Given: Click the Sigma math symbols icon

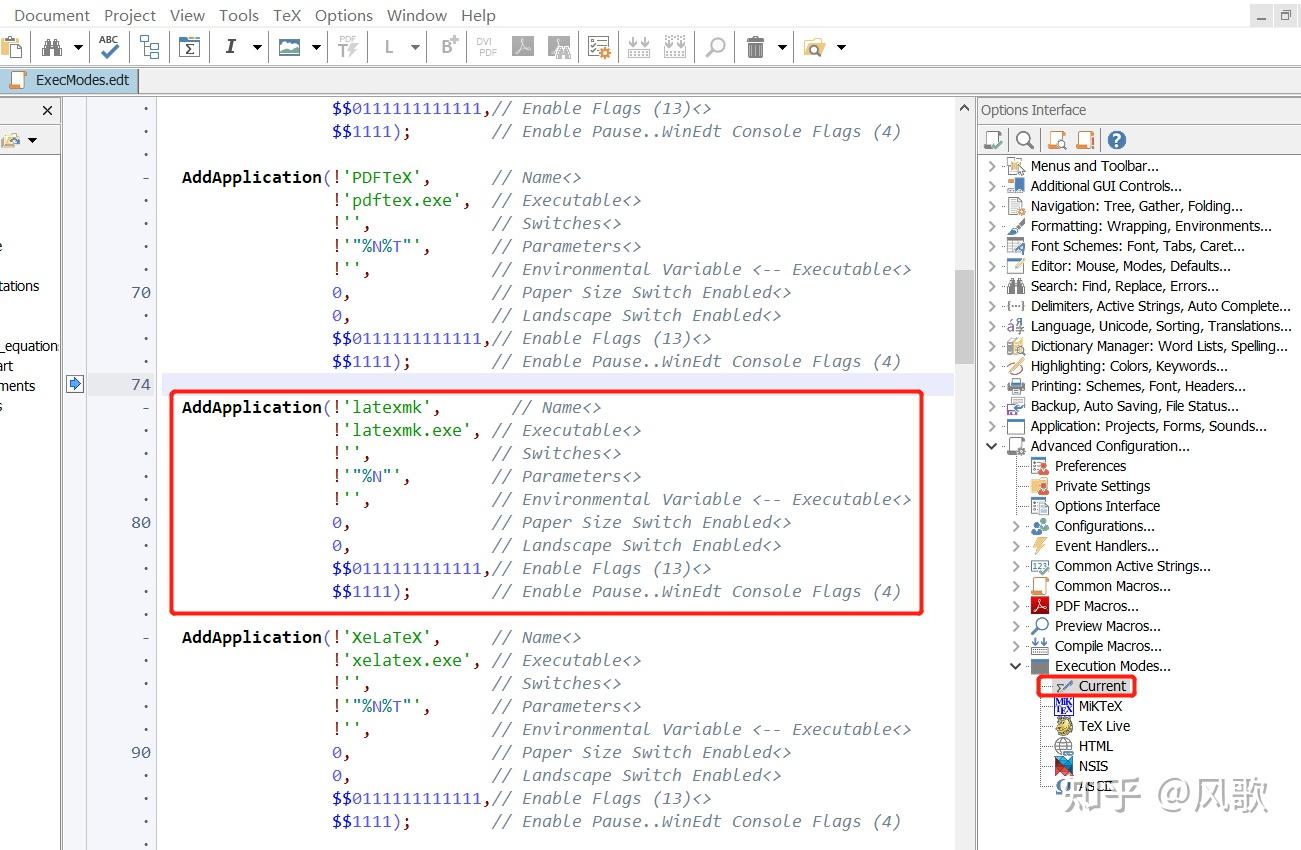Looking at the screenshot, I should pos(189,47).
